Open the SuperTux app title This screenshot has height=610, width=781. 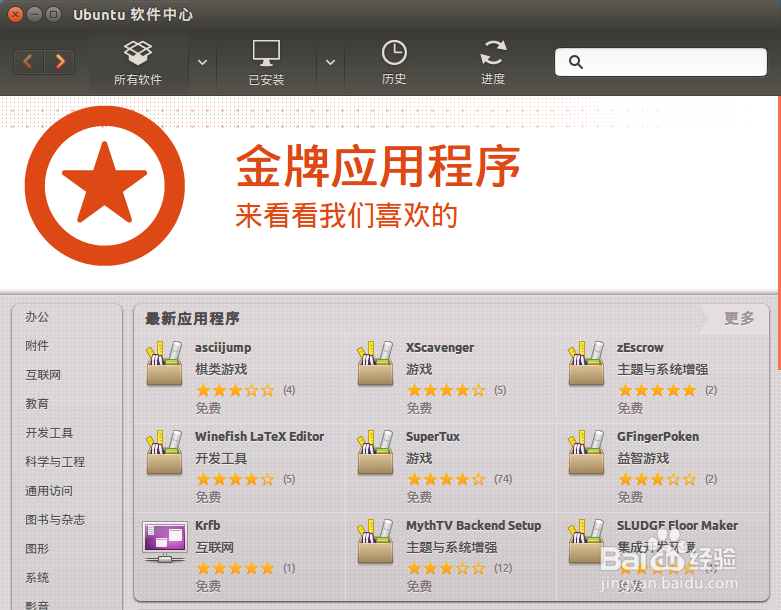point(433,437)
